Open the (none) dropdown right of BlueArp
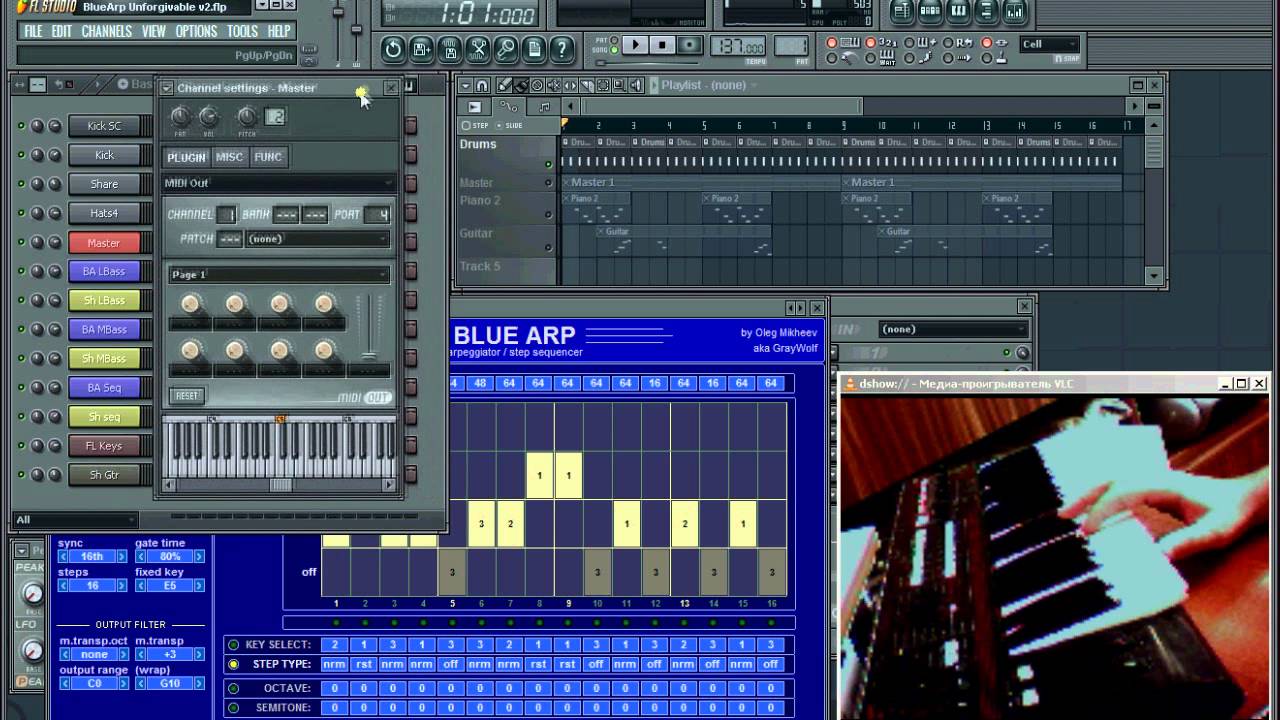Image resolution: width=1280 pixels, height=720 pixels. coord(952,329)
